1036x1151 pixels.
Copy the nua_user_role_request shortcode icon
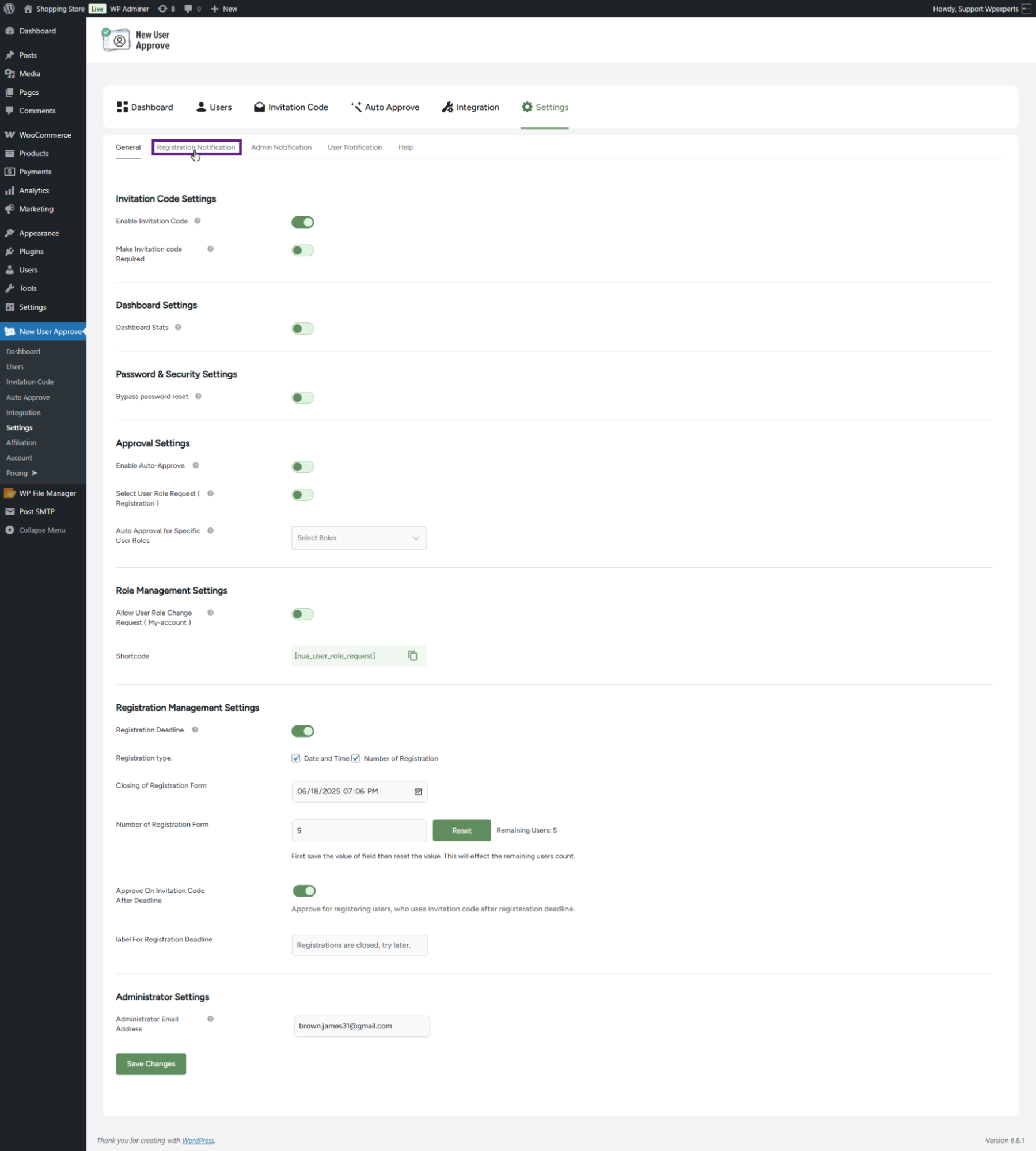coord(412,656)
